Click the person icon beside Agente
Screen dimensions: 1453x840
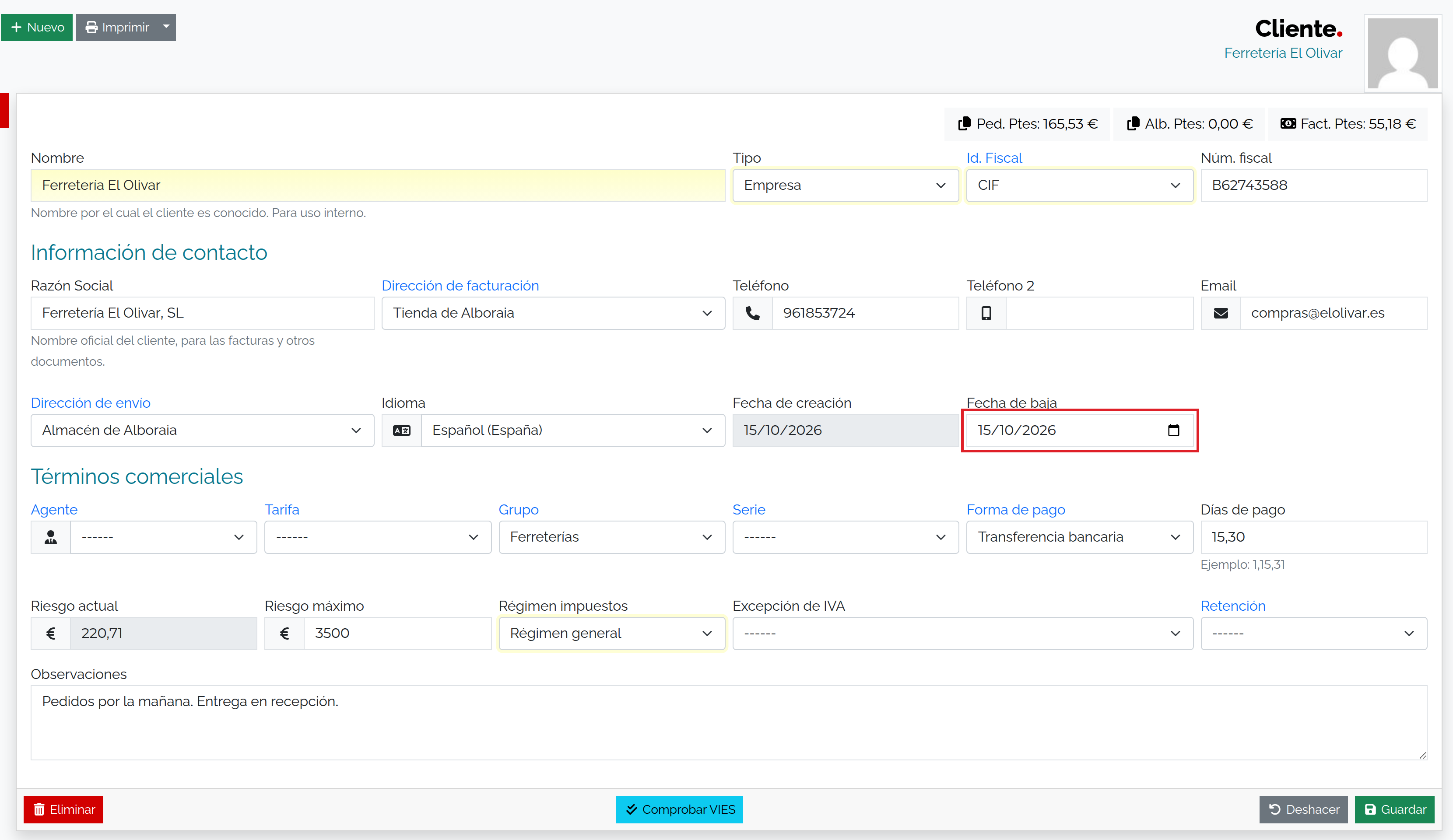[51, 537]
